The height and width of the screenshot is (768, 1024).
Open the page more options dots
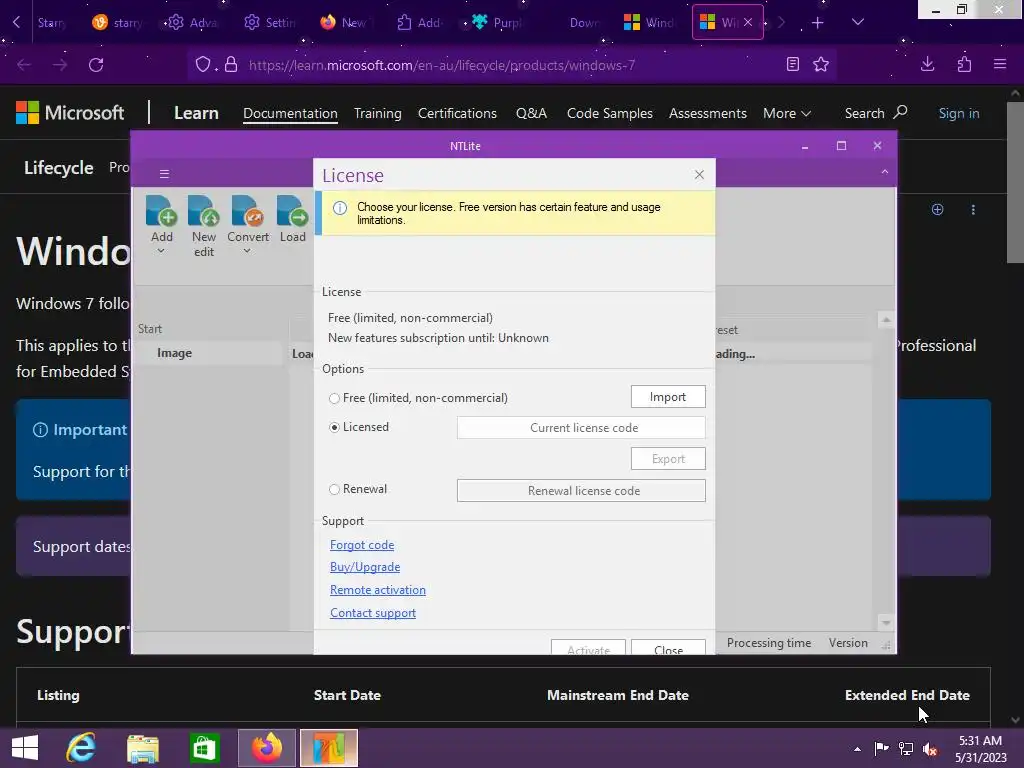(x=973, y=210)
